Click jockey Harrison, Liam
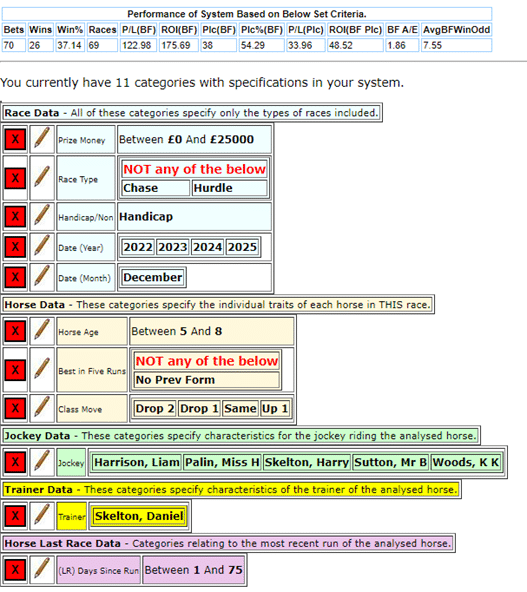 137,462
